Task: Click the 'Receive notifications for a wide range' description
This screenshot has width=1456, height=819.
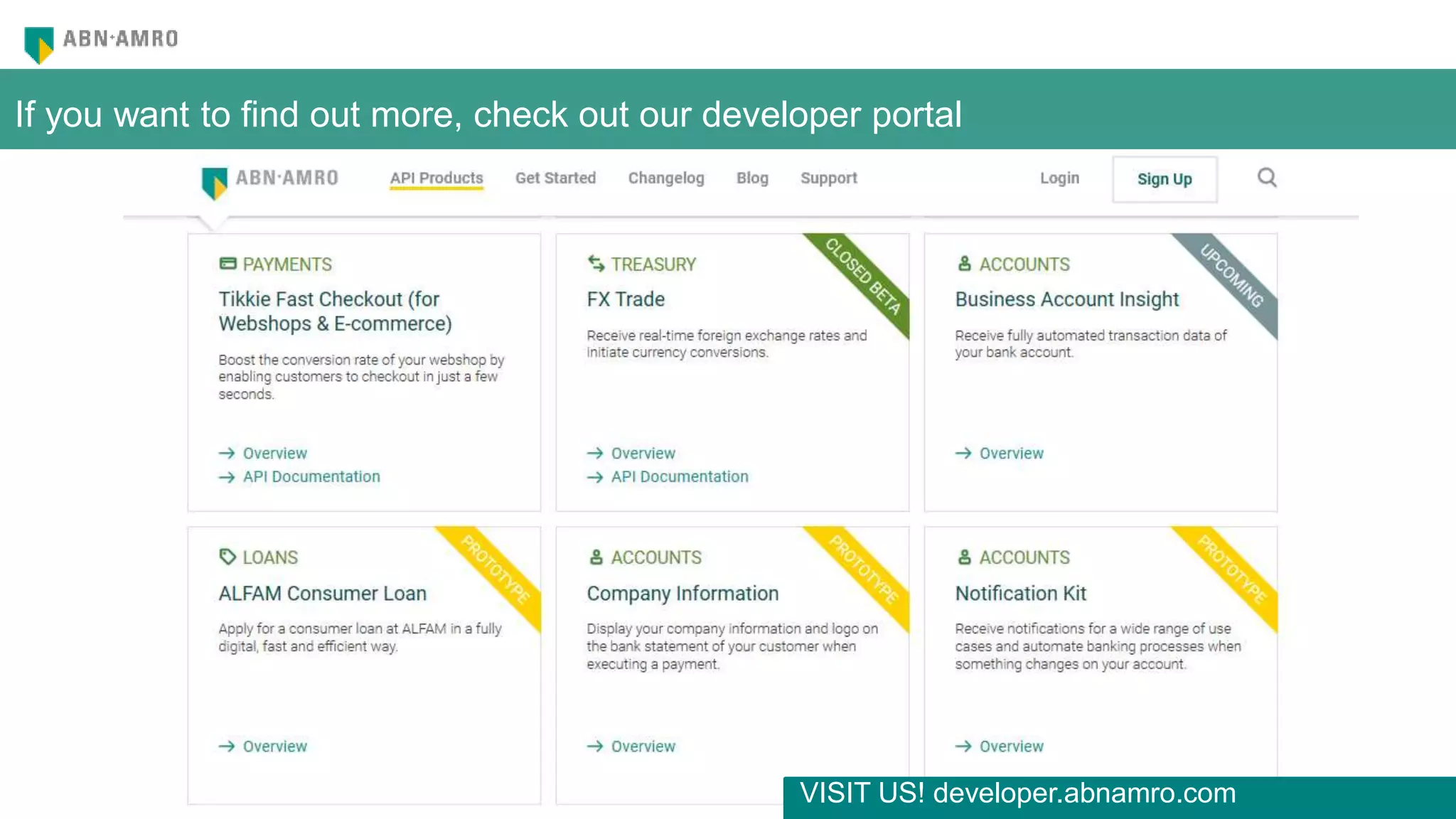Action: point(1098,646)
